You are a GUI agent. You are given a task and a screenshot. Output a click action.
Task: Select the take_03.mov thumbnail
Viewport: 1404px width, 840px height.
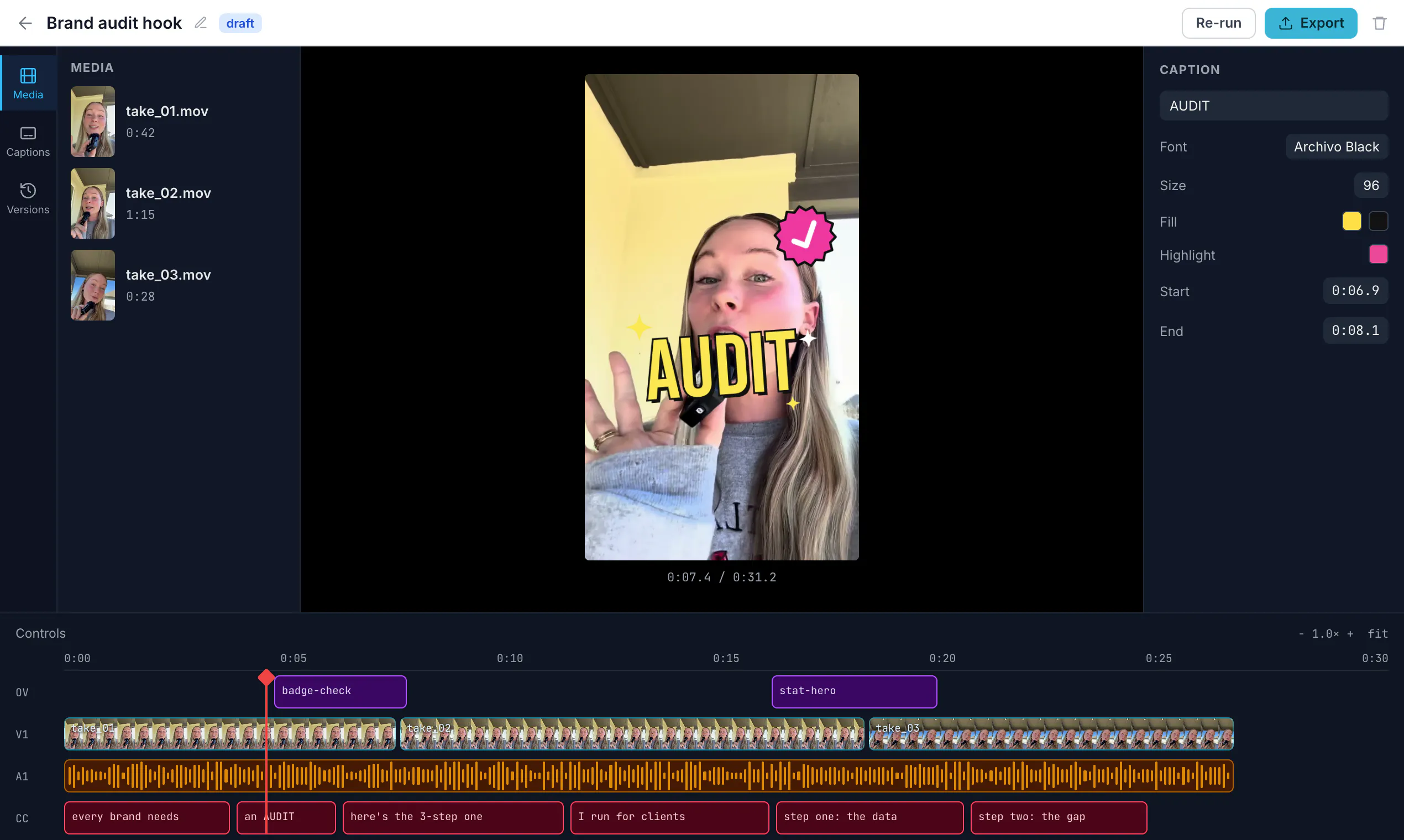pyautogui.click(x=93, y=285)
